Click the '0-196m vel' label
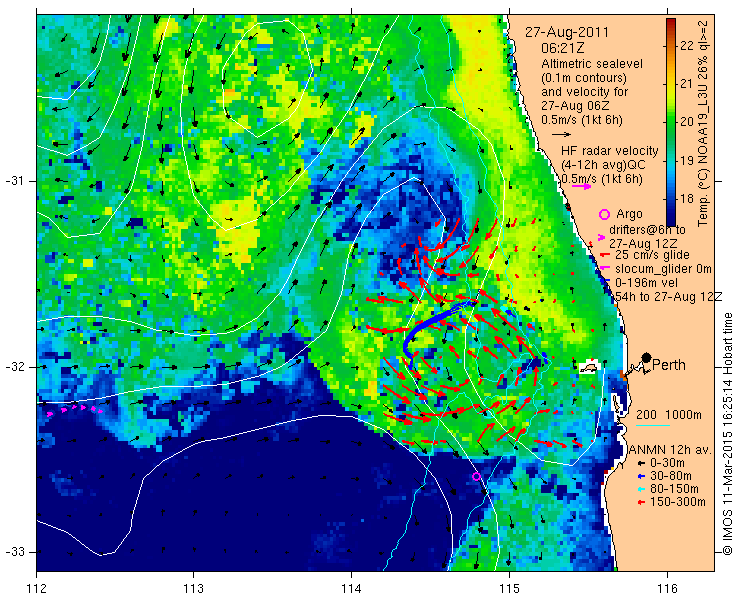 [647, 283]
